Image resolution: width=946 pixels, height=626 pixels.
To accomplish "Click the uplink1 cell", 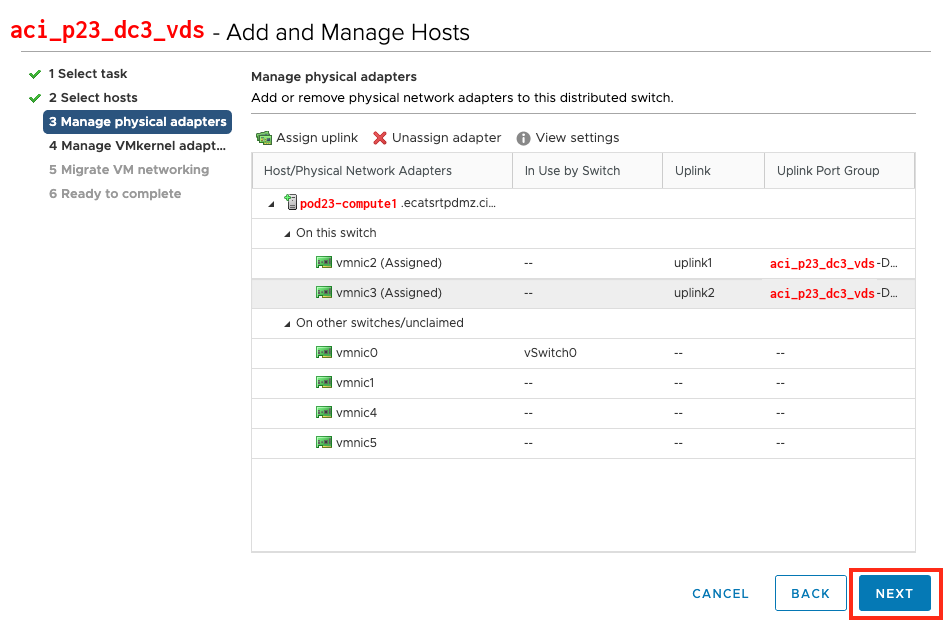I will click(693, 263).
